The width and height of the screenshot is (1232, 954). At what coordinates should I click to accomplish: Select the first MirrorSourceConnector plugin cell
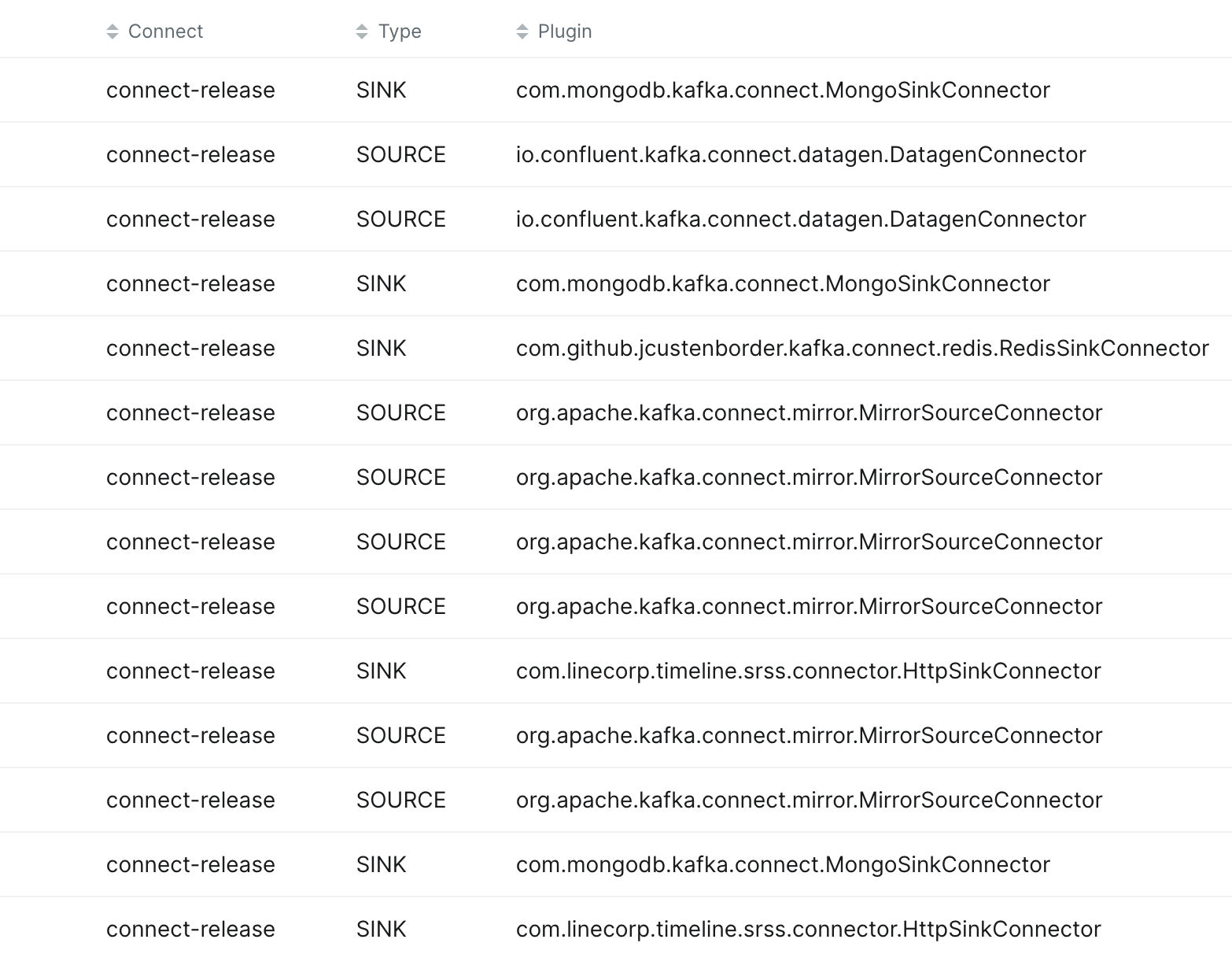pyautogui.click(x=810, y=412)
